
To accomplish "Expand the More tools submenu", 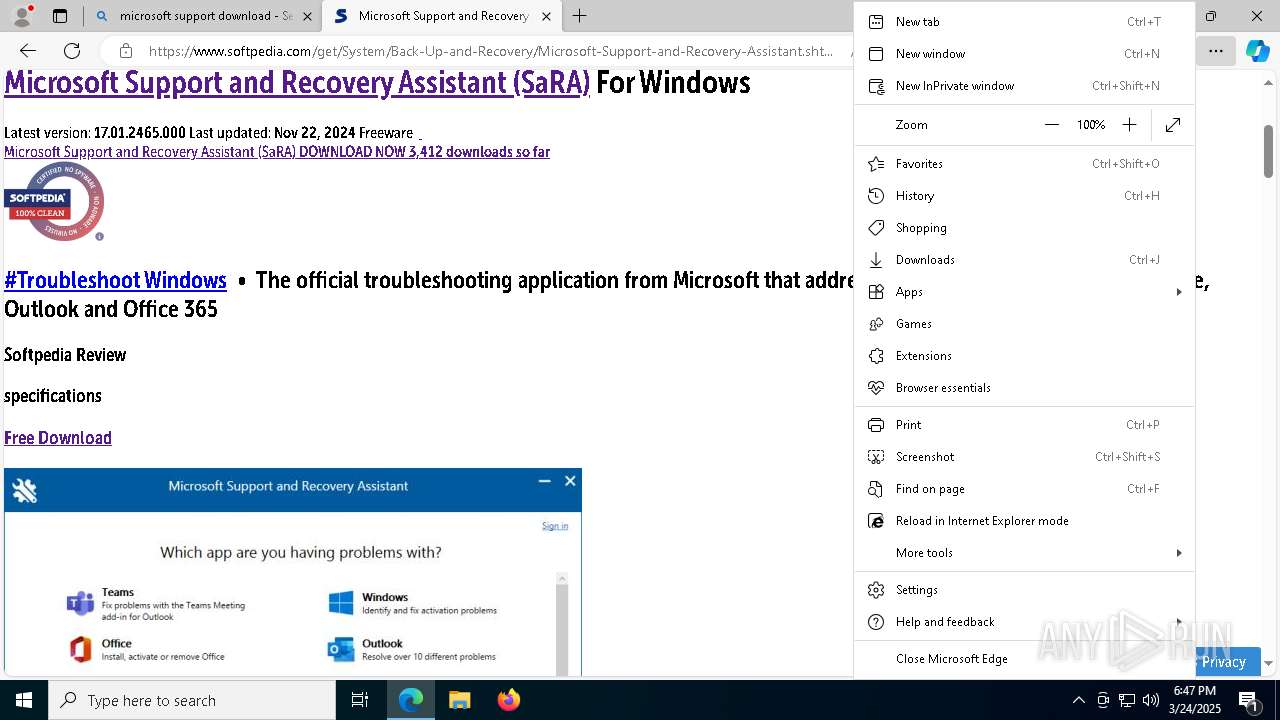I will (1024, 553).
